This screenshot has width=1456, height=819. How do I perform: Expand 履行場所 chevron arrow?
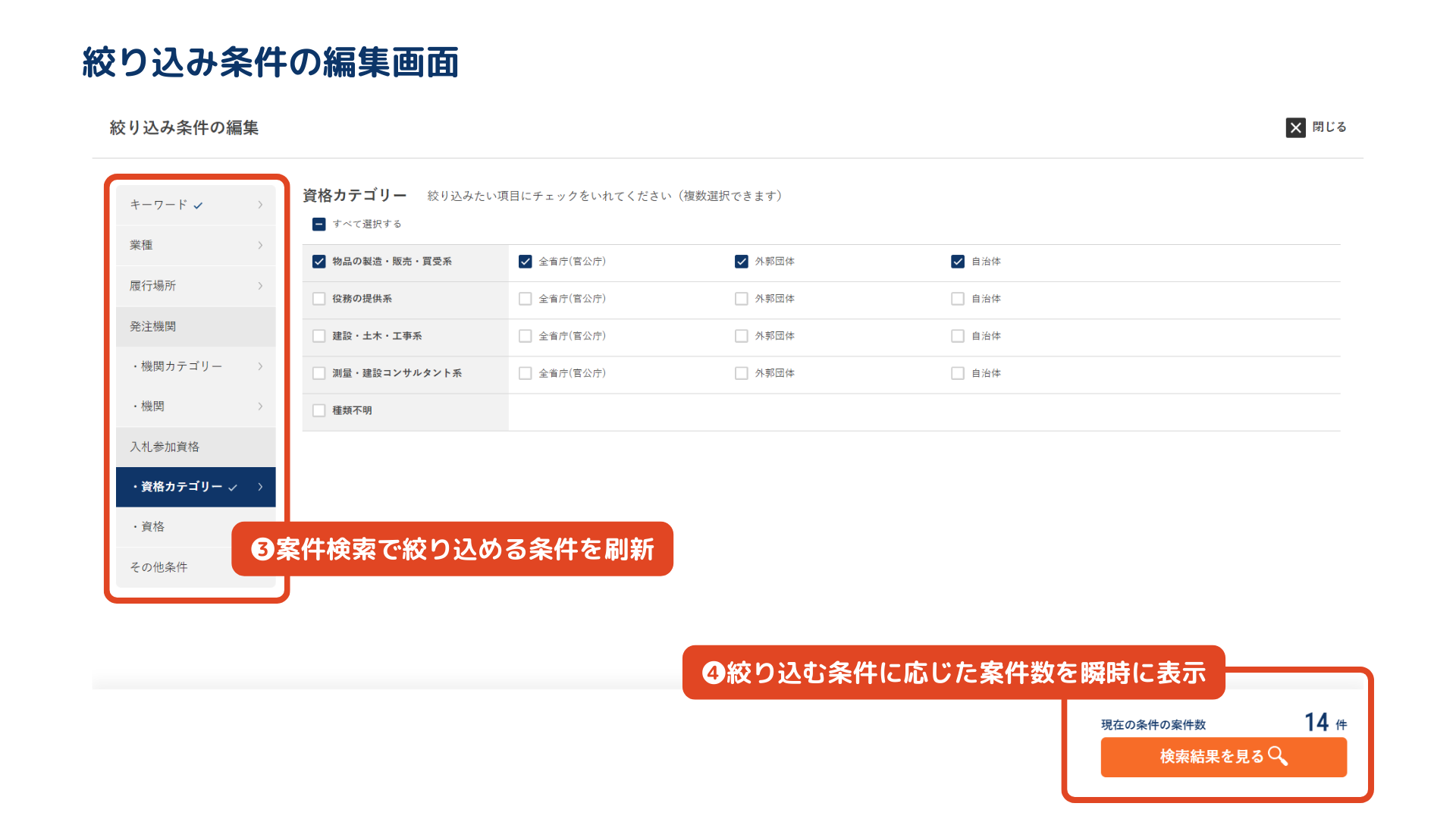(x=260, y=286)
